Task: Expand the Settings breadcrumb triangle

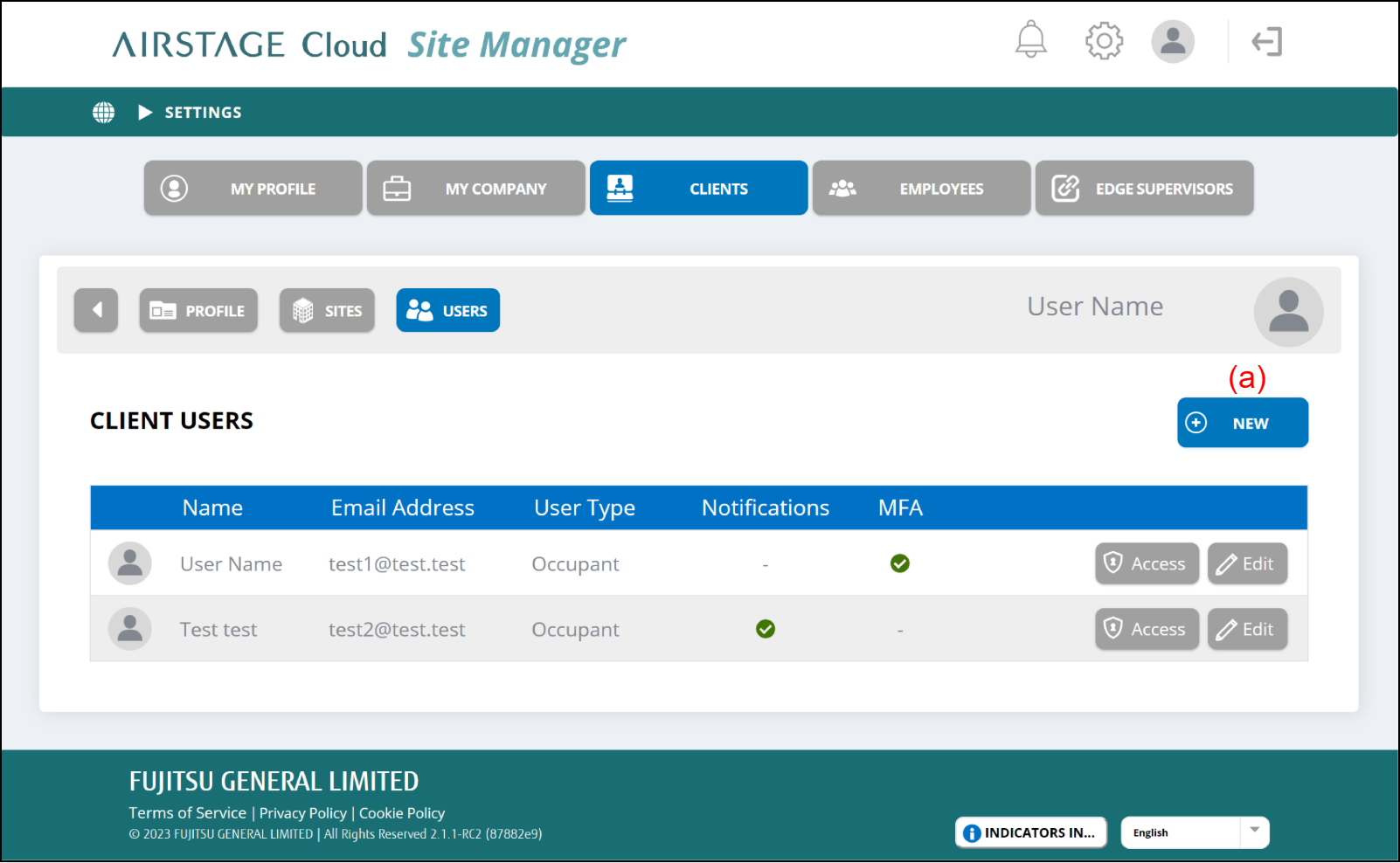Action: pyautogui.click(x=145, y=113)
